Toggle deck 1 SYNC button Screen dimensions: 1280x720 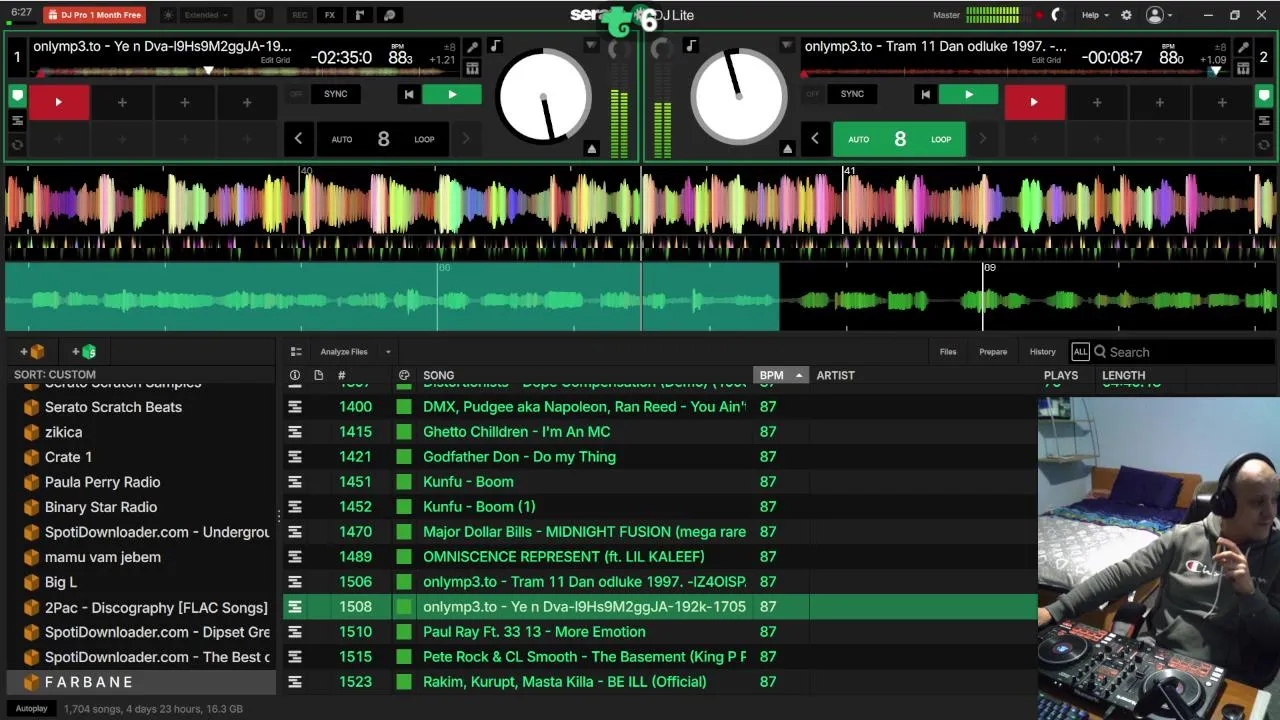coord(335,94)
